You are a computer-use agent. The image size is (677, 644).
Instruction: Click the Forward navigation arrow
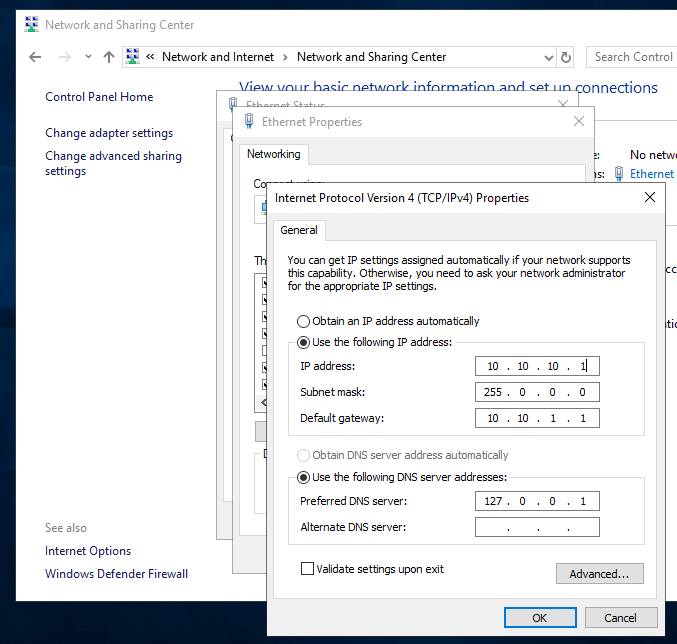coord(64,57)
